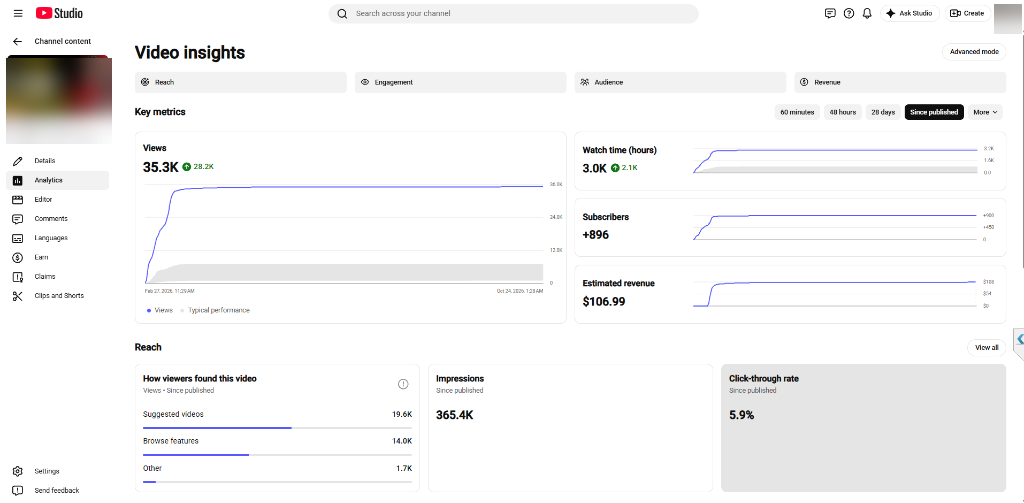Click the green 28.2K increase indicator
Image resolution: width=1024 pixels, height=503 pixels.
click(199, 167)
